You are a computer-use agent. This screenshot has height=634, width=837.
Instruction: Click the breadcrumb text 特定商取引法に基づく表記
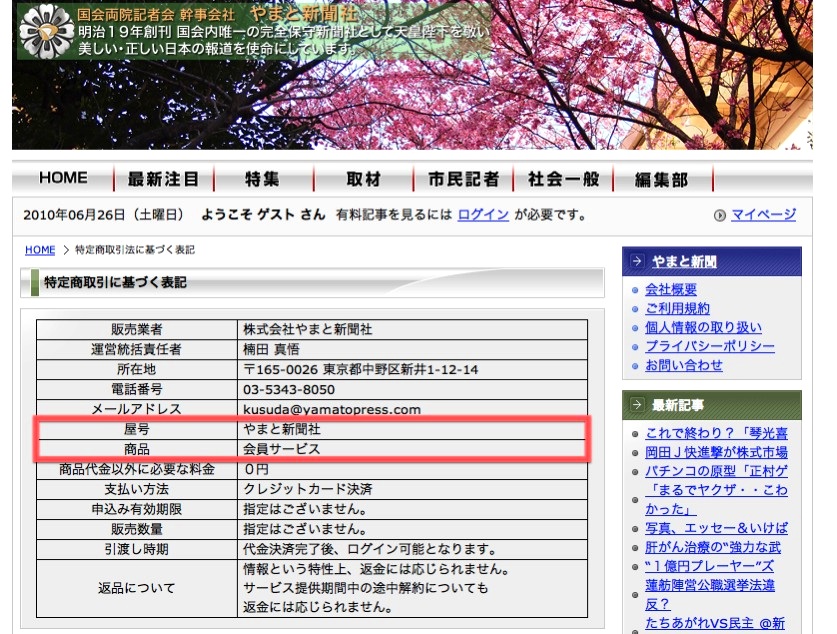tap(135, 250)
